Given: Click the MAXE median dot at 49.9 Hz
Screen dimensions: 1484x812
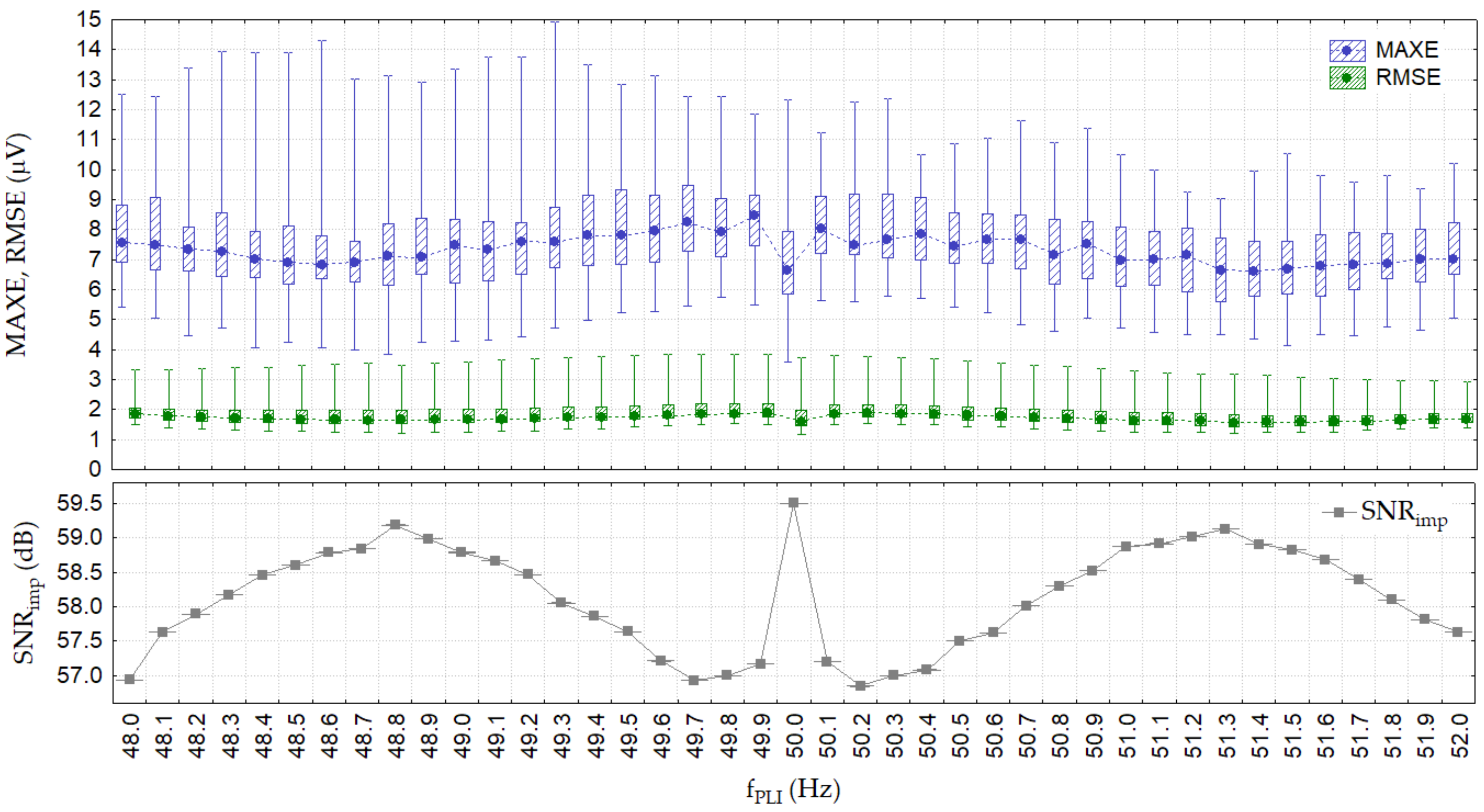Looking at the screenshot, I should point(754,215).
